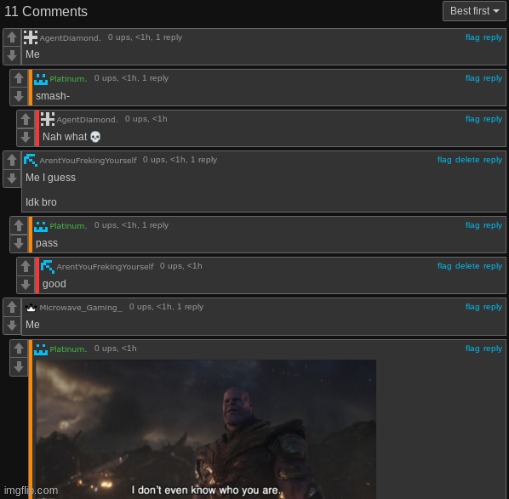Image resolution: width=509 pixels, height=499 pixels.
Task: Flag the "smash-" comment
Action: click(472, 78)
